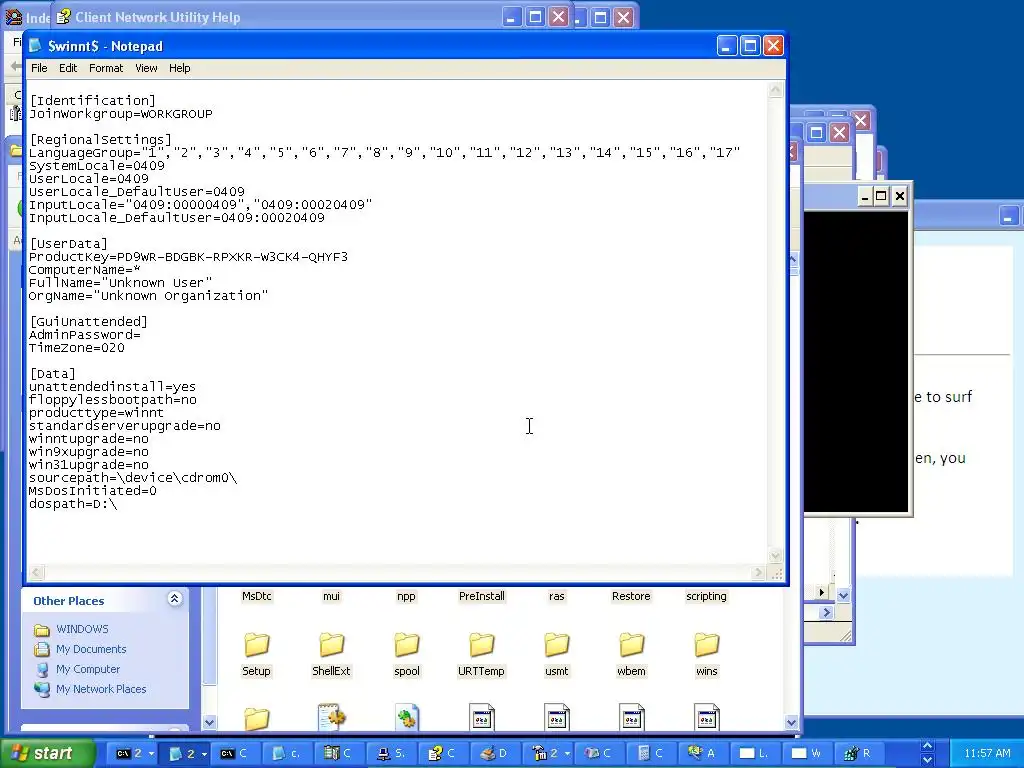Select the wbem folder icon
The height and width of the screenshot is (768, 1024).
[x=632, y=644]
